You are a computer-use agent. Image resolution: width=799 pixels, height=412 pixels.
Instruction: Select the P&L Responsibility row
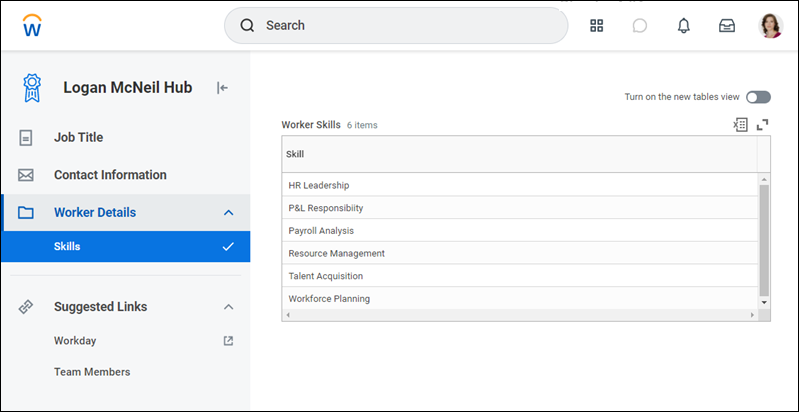tap(520, 208)
